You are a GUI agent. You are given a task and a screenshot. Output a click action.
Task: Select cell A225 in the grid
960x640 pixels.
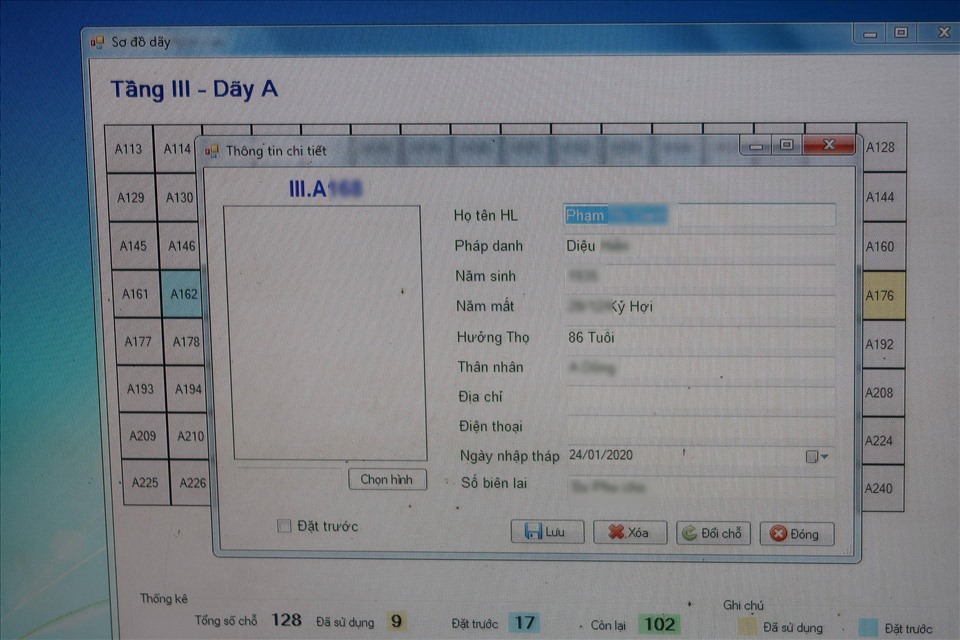[x=146, y=483]
